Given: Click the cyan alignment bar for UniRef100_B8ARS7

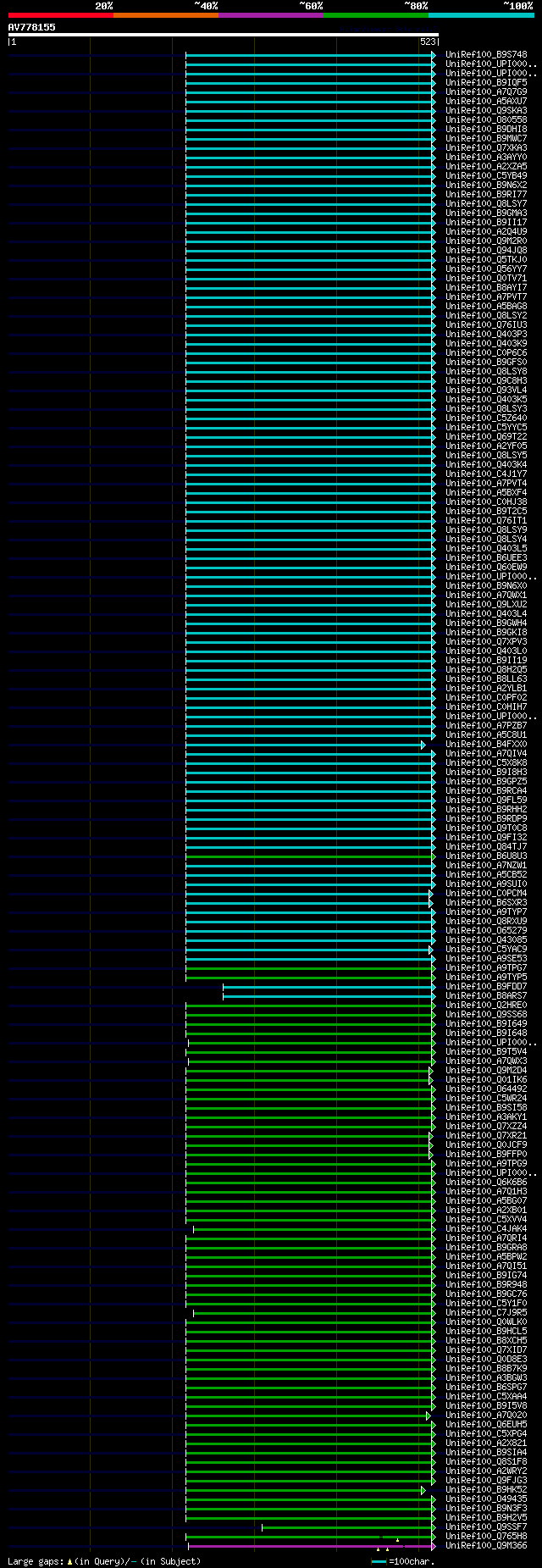Looking at the screenshot, I should click(x=327, y=997).
